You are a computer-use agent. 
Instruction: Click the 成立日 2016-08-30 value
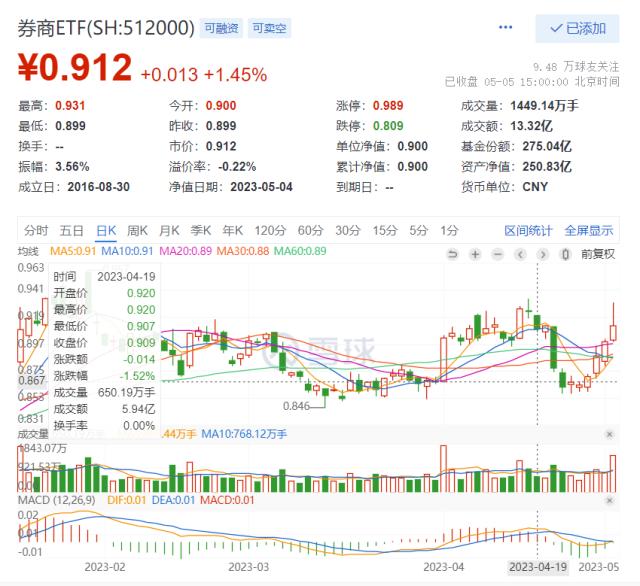(x=98, y=187)
